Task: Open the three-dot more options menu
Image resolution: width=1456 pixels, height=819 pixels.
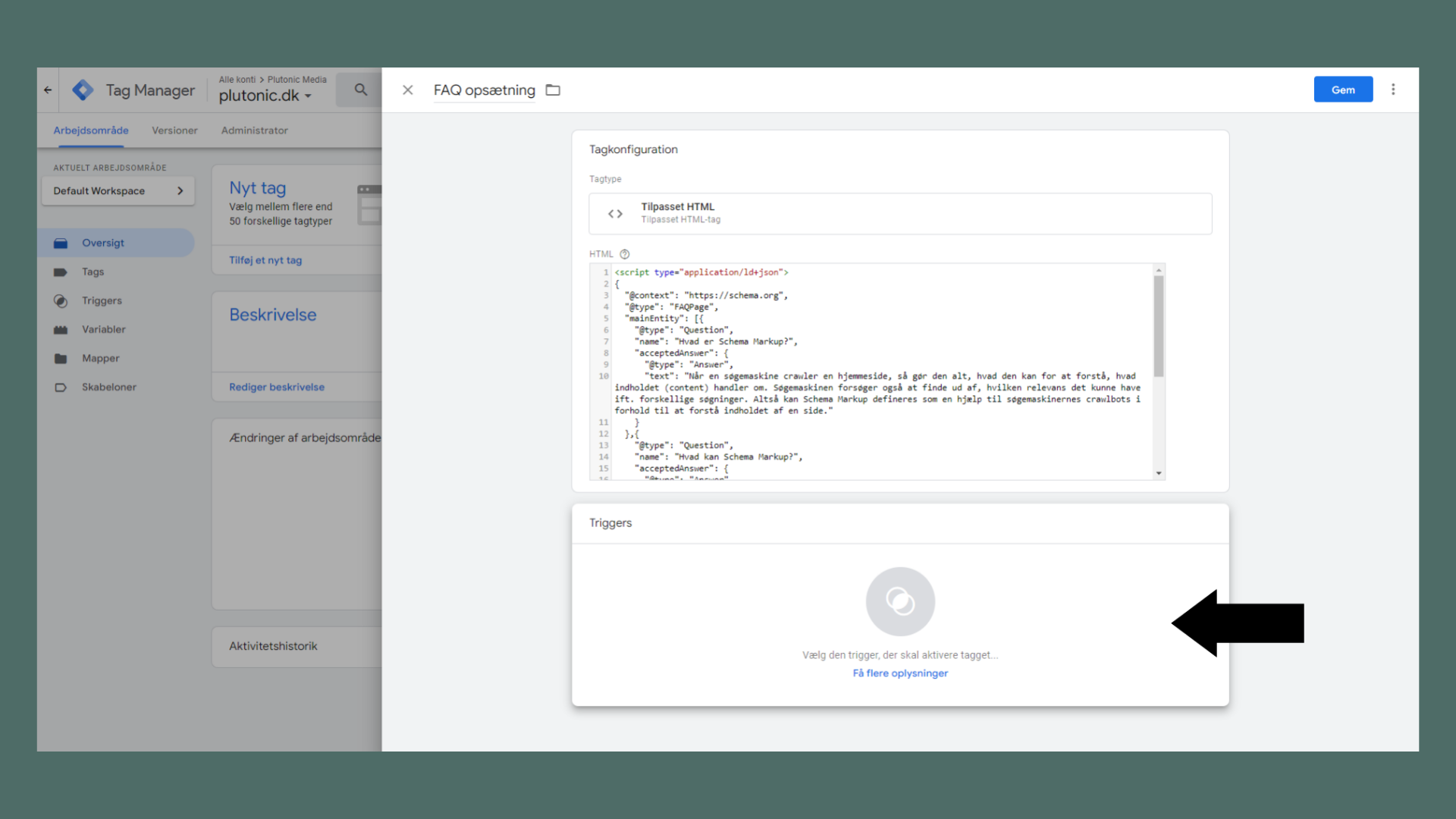Action: coord(1393,89)
